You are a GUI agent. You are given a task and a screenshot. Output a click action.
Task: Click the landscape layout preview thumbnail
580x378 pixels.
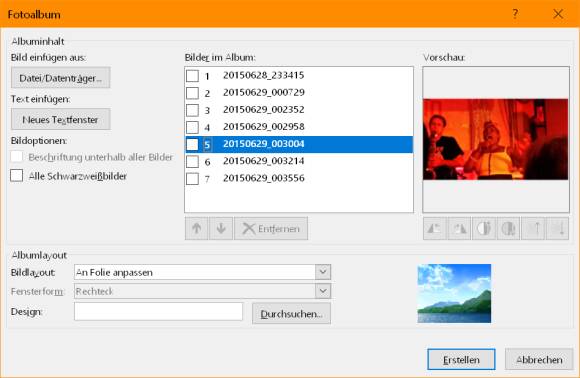[454, 293]
